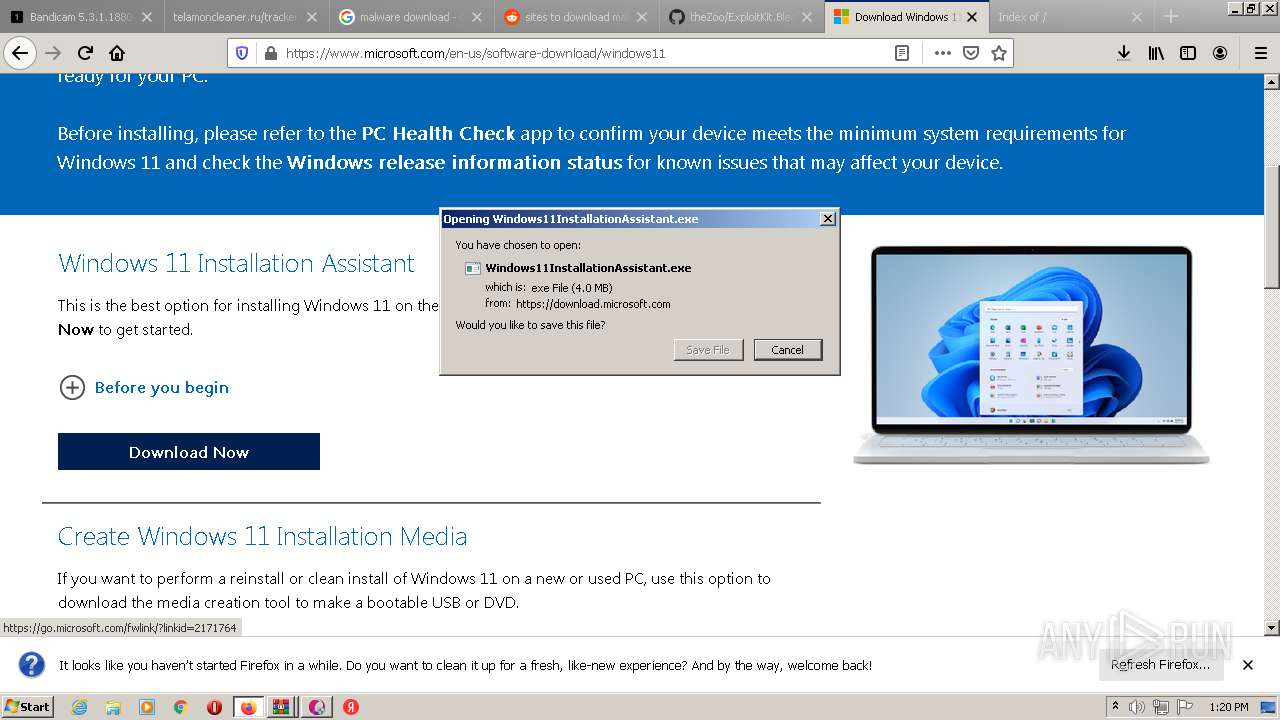Launch Opera browser from taskbar
The height and width of the screenshot is (720, 1280).
point(214,707)
